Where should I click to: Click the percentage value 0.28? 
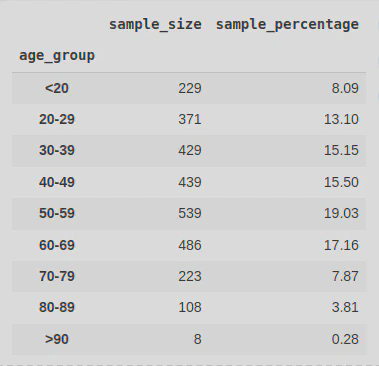click(x=345, y=339)
